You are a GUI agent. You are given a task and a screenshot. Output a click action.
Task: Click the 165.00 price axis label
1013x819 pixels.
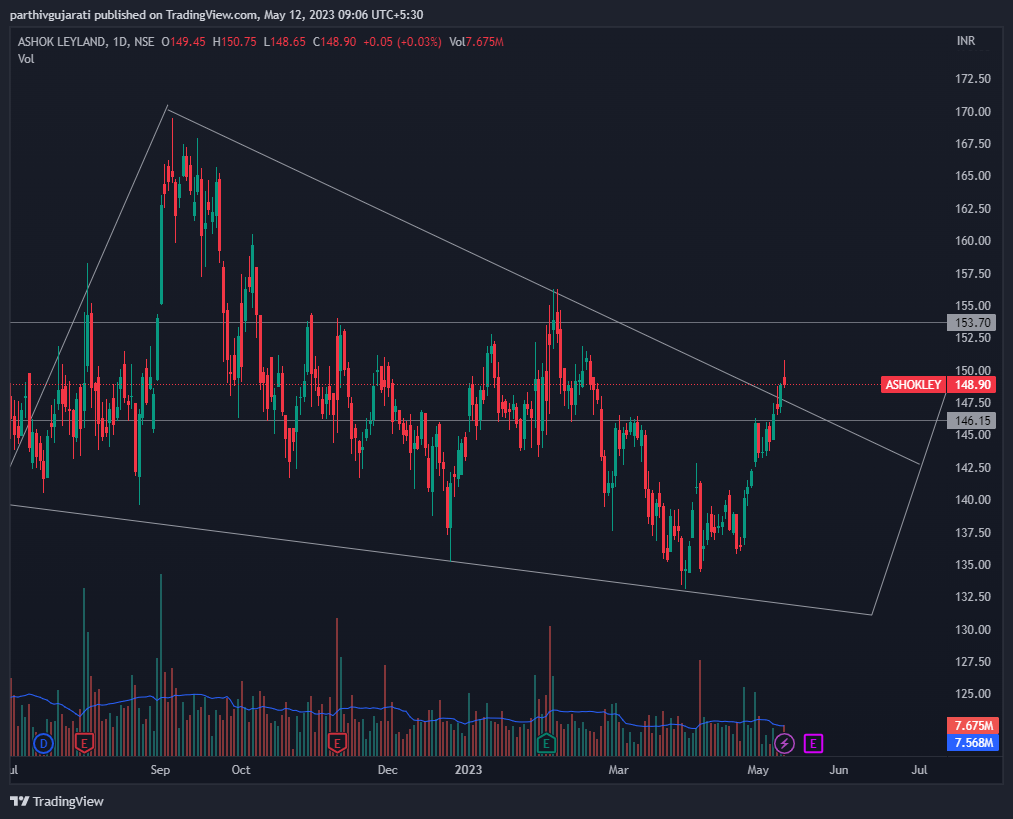pyautogui.click(x=973, y=176)
